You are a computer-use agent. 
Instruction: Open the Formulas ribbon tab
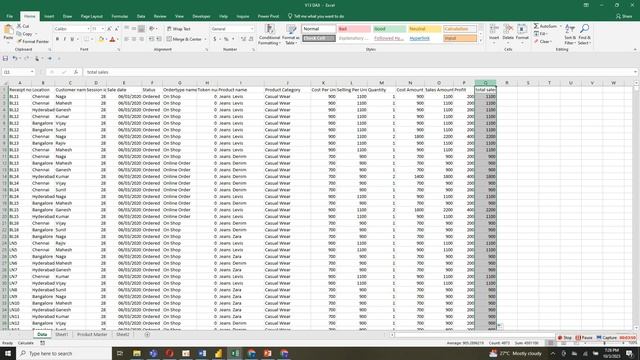coord(120,16)
